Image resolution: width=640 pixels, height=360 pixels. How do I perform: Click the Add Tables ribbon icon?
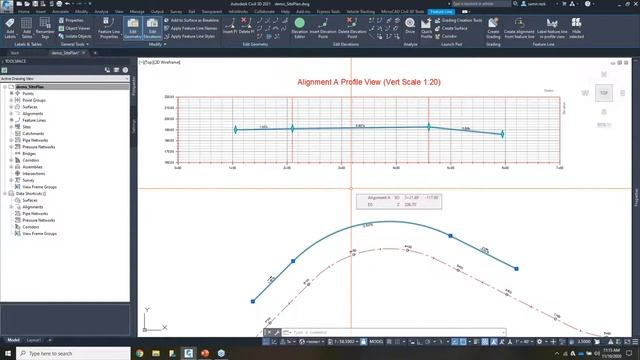27,28
